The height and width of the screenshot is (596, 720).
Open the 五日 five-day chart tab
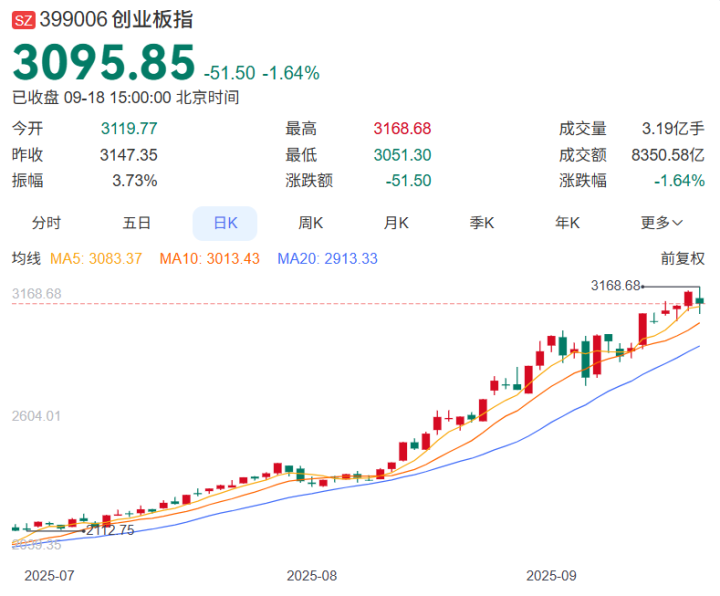[x=136, y=223]
